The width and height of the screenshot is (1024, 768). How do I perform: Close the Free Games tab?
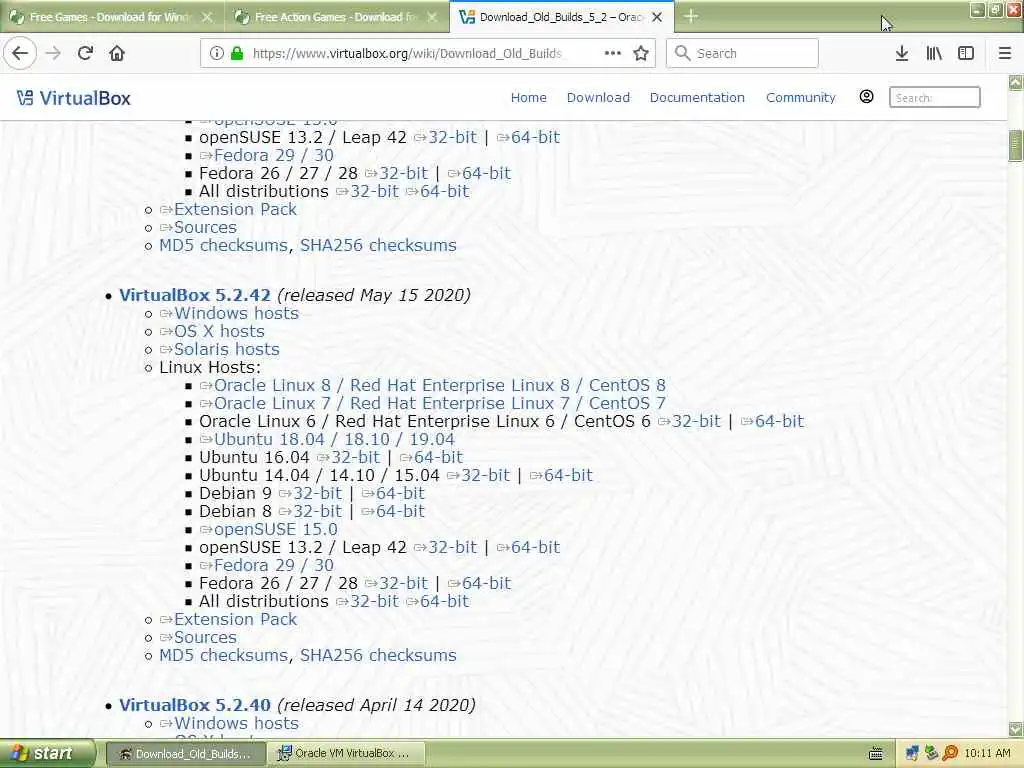[x=207, y=17]
